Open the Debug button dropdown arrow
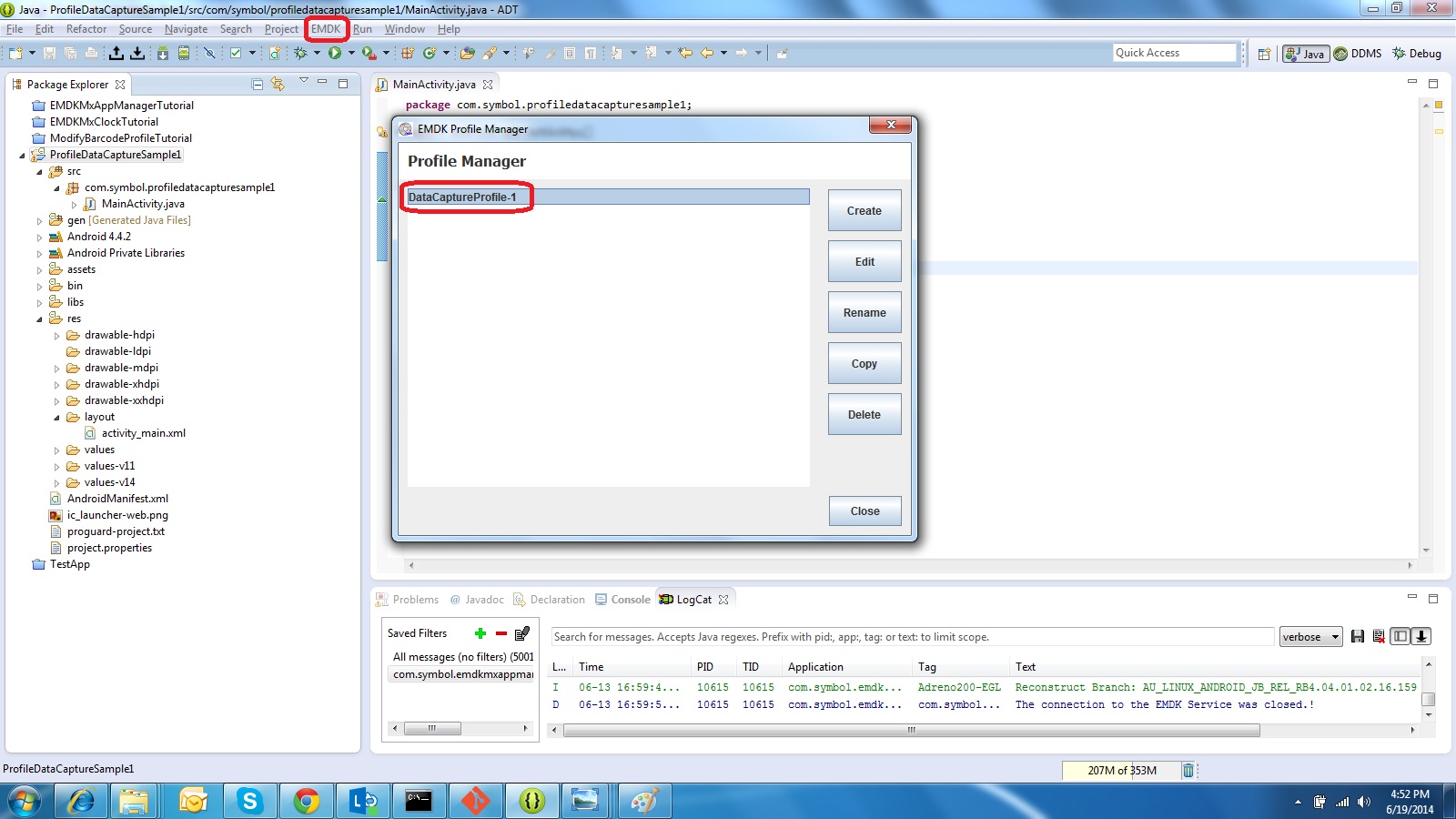Screen dimensions: 1456x819 point(317,53)
